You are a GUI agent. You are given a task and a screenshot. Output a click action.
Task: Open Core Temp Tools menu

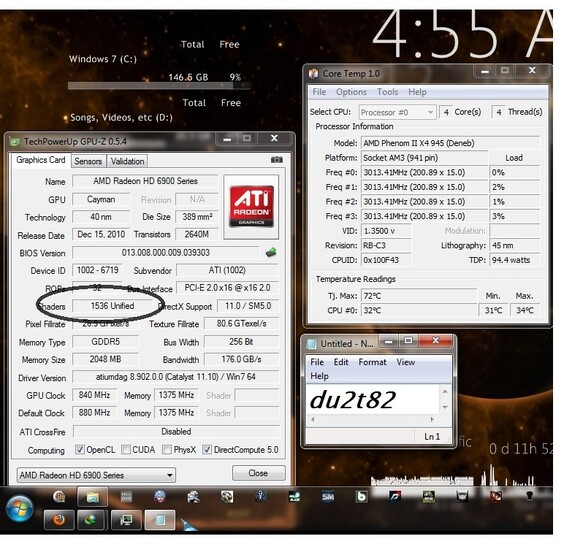387,92
